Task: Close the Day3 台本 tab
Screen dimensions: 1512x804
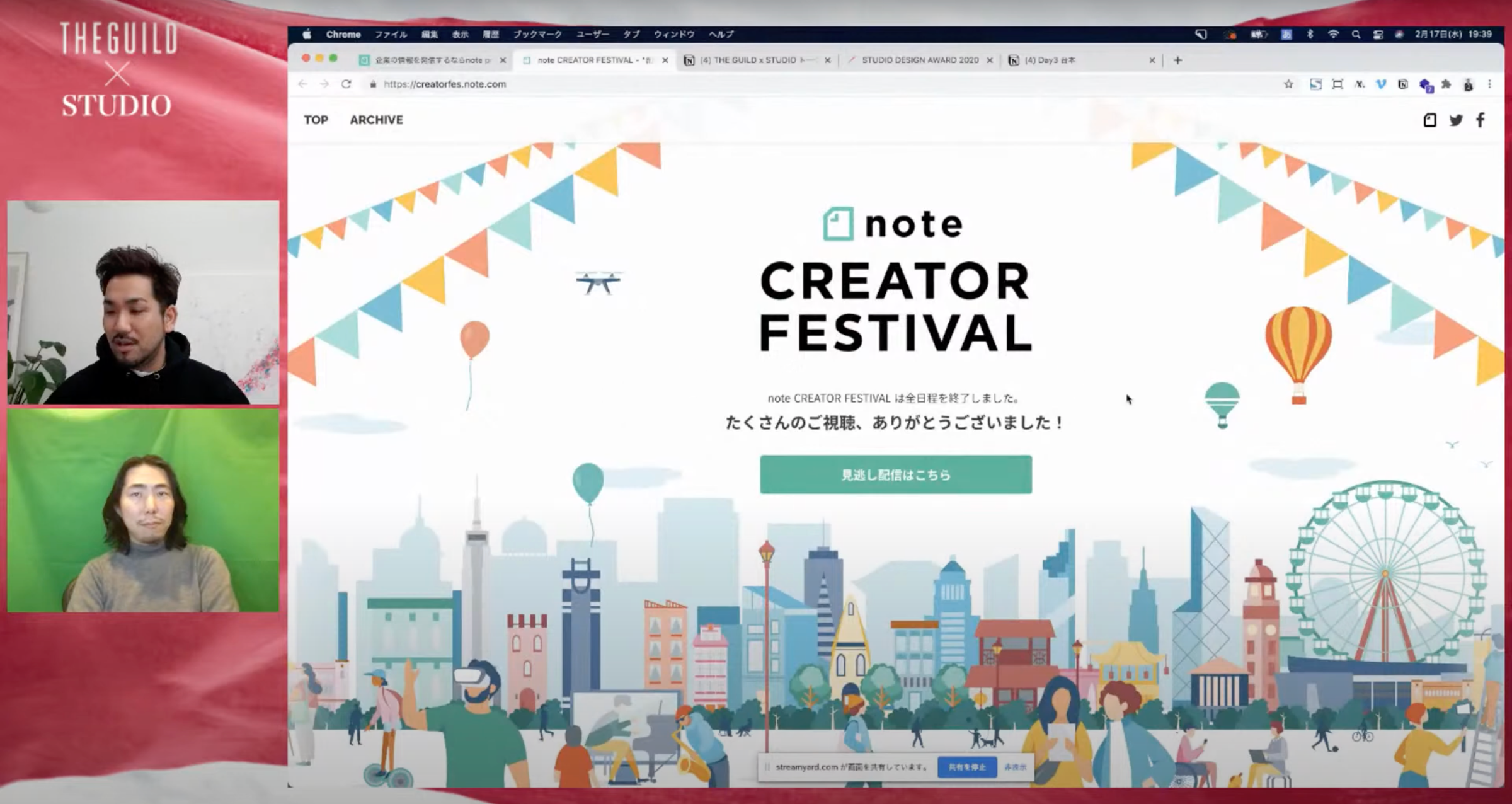Action: point(1152,60)
